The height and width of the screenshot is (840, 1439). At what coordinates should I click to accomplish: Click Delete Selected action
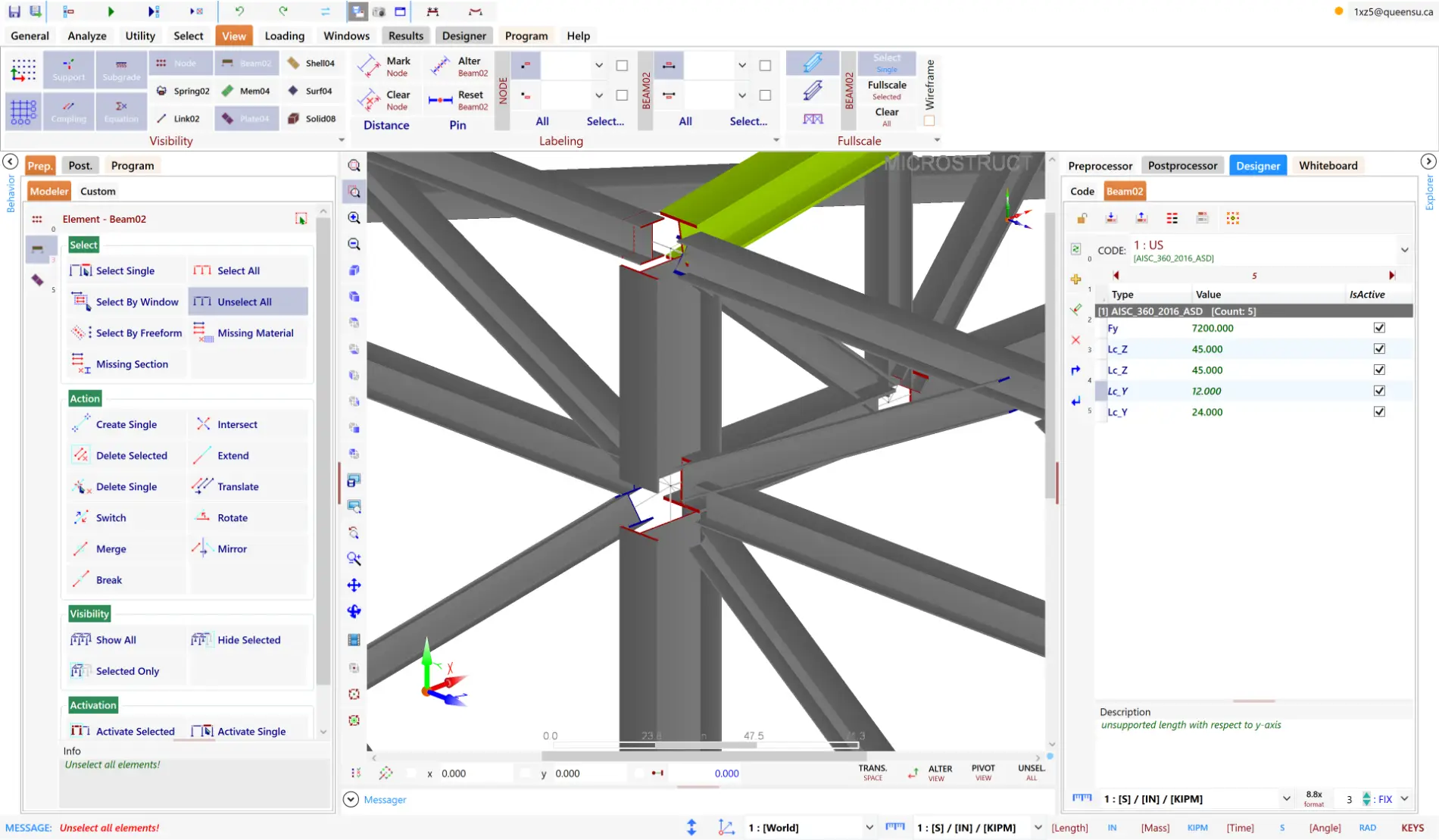click(126, 455)
